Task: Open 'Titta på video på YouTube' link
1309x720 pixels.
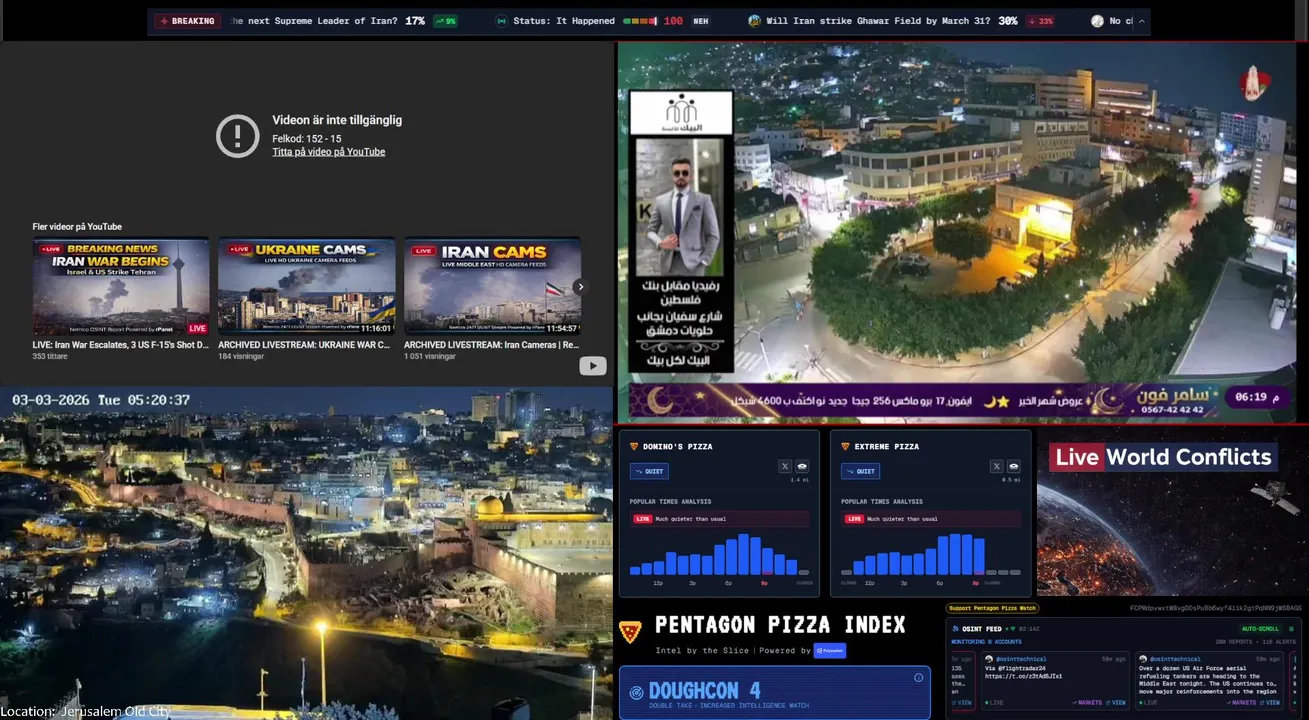Action: pyautogui.click(x=328, y=152)
